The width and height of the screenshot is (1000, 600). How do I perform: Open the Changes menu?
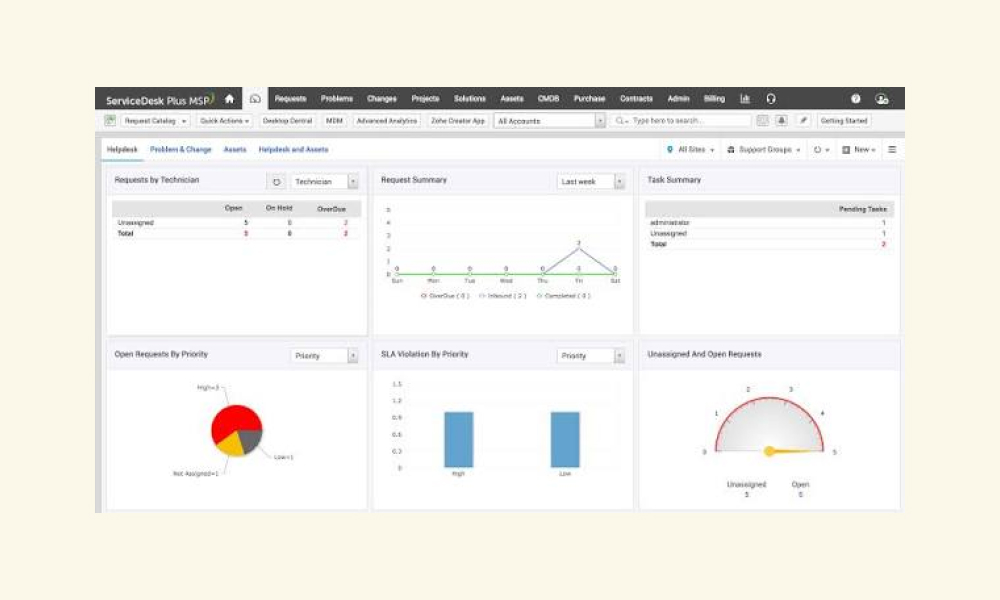pos(382,99)
